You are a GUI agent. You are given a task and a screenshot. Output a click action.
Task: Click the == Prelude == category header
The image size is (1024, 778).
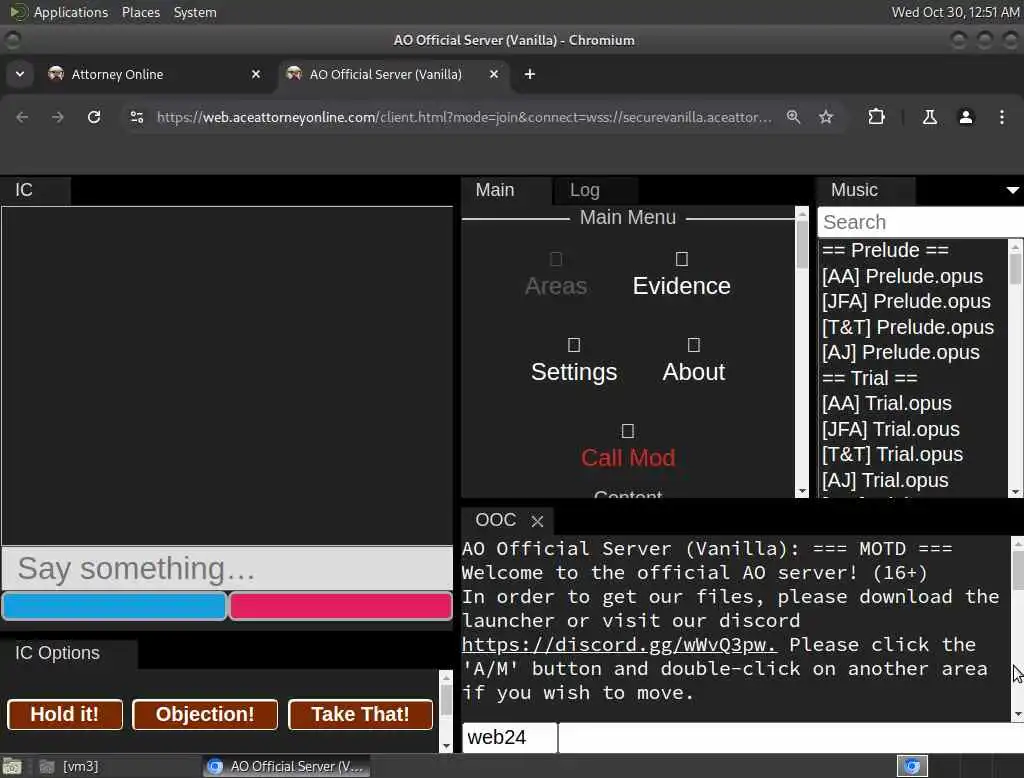coord(885,251)
